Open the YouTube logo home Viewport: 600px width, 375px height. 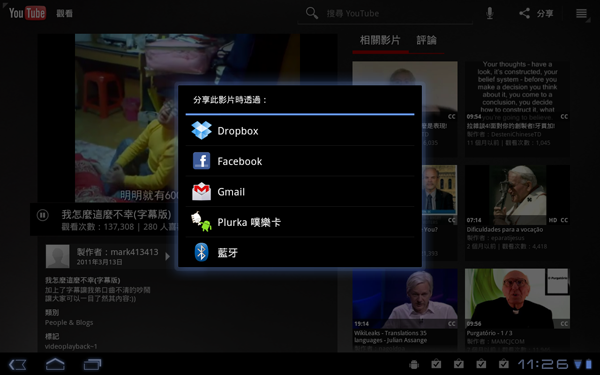pos(27,13)
